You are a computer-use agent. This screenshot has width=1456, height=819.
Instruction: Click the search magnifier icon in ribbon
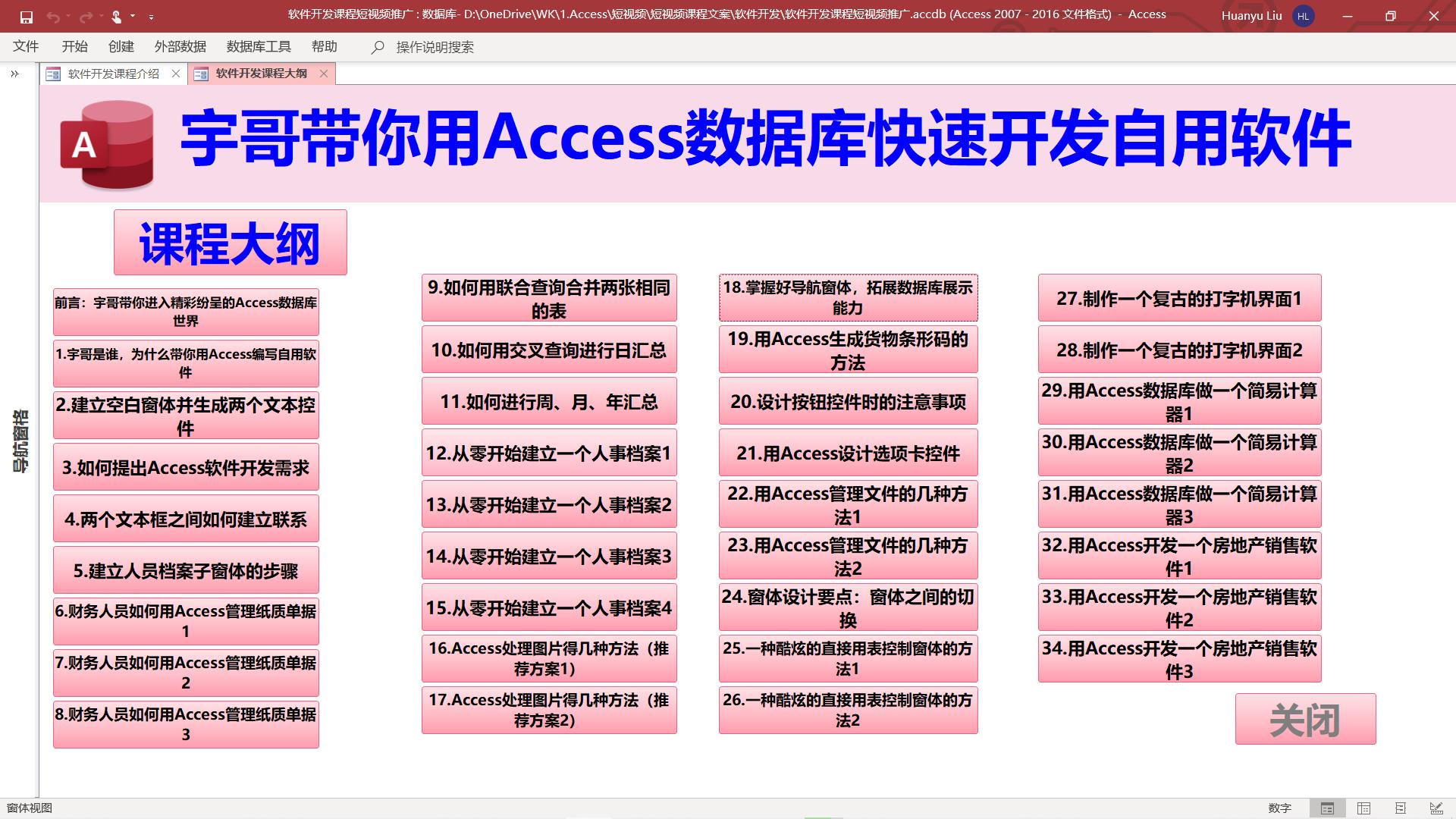378,47
